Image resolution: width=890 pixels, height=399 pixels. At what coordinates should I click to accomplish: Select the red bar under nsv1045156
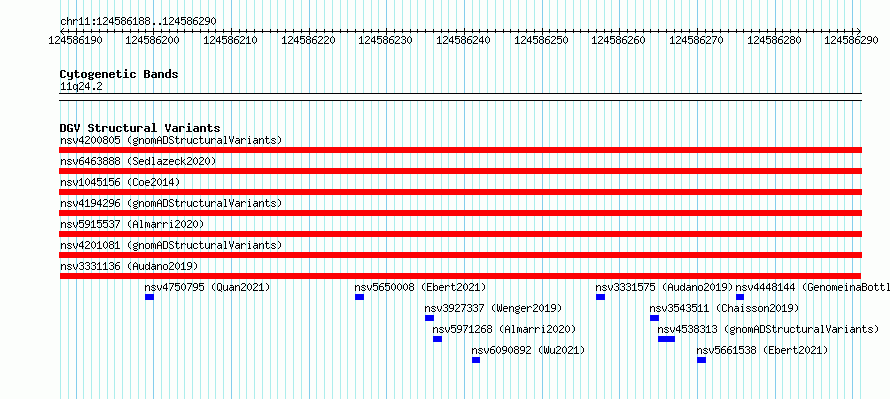[x=460, y=192]
